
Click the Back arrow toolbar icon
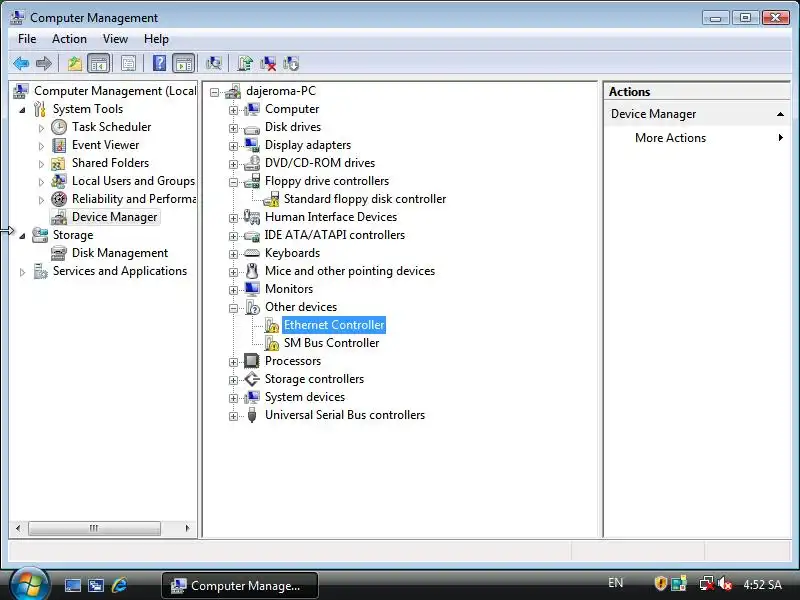21,64
